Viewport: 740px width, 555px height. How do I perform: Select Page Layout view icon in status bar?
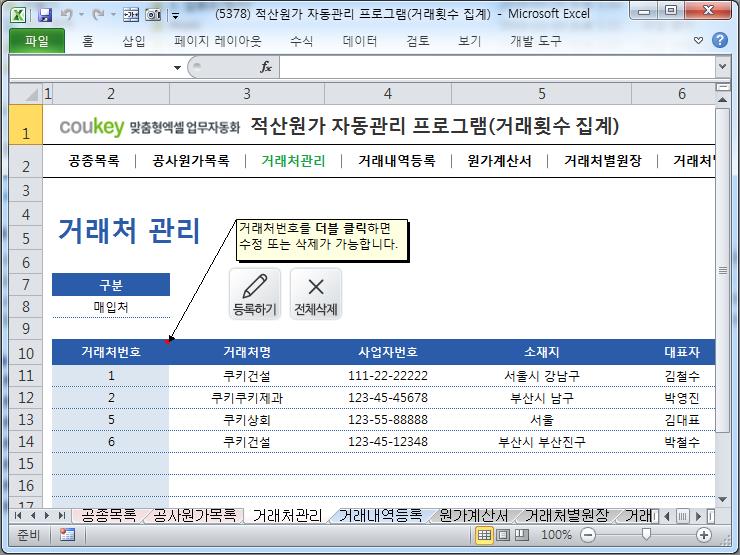pos(503,535)
